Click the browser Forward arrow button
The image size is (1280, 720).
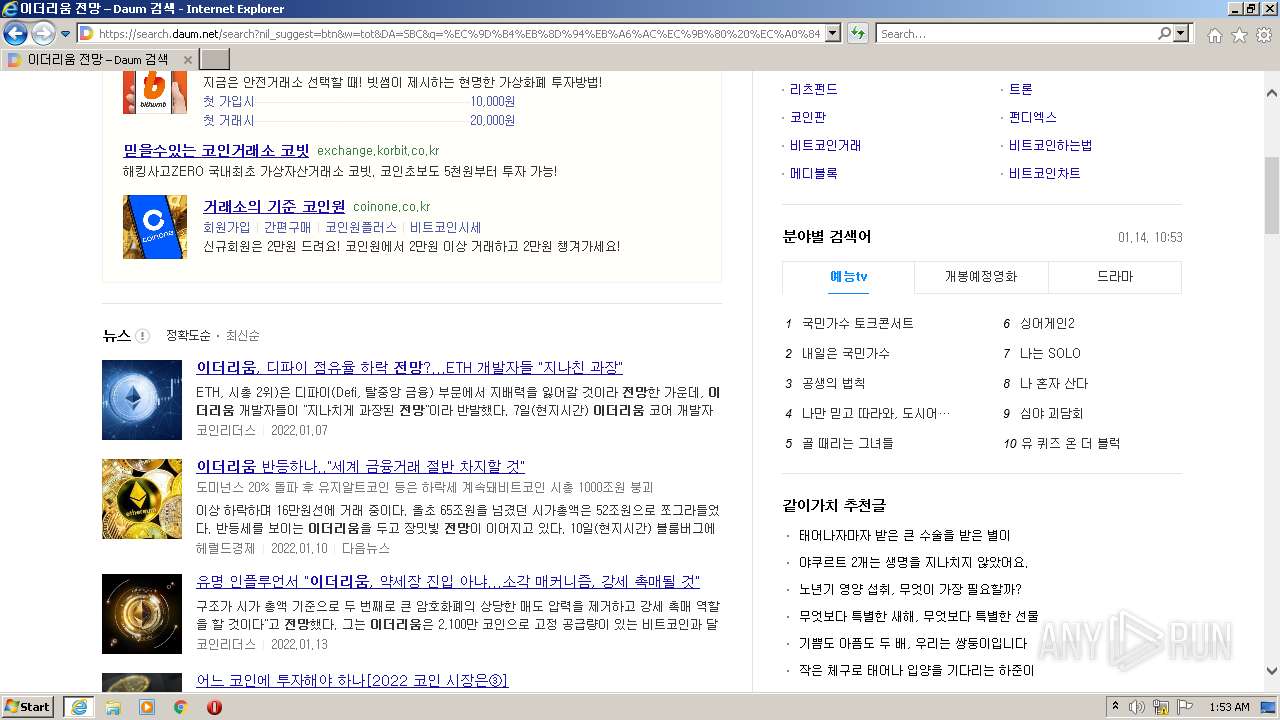click(43, 34)
